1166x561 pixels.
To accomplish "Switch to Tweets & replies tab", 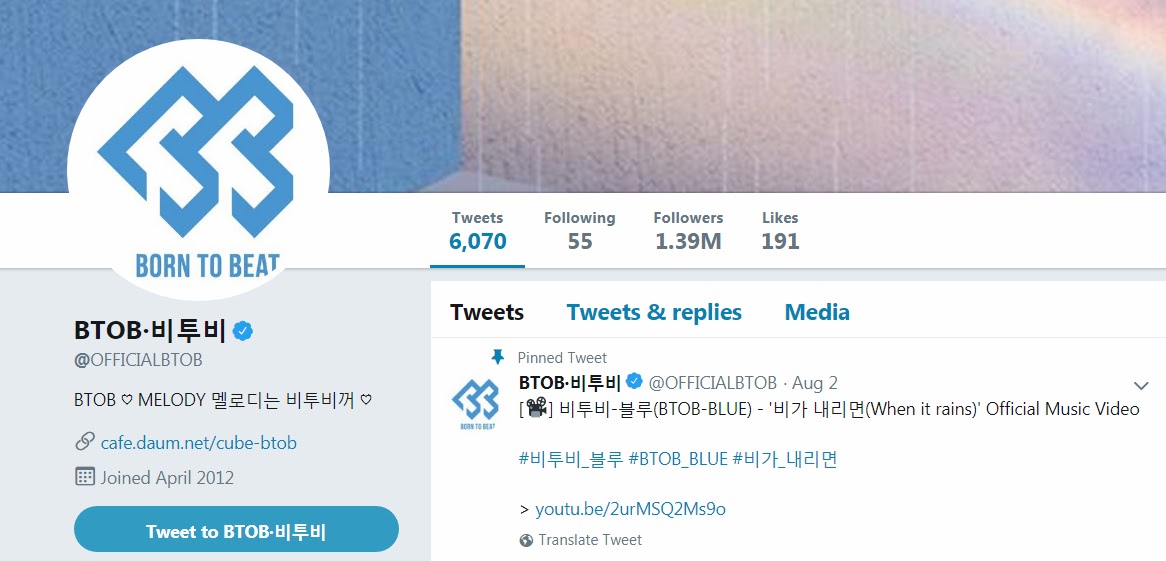I will coord(654,312).
